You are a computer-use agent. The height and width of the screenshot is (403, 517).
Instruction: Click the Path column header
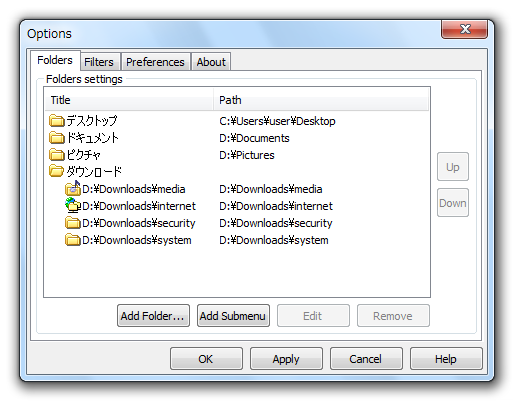[321, 100]
